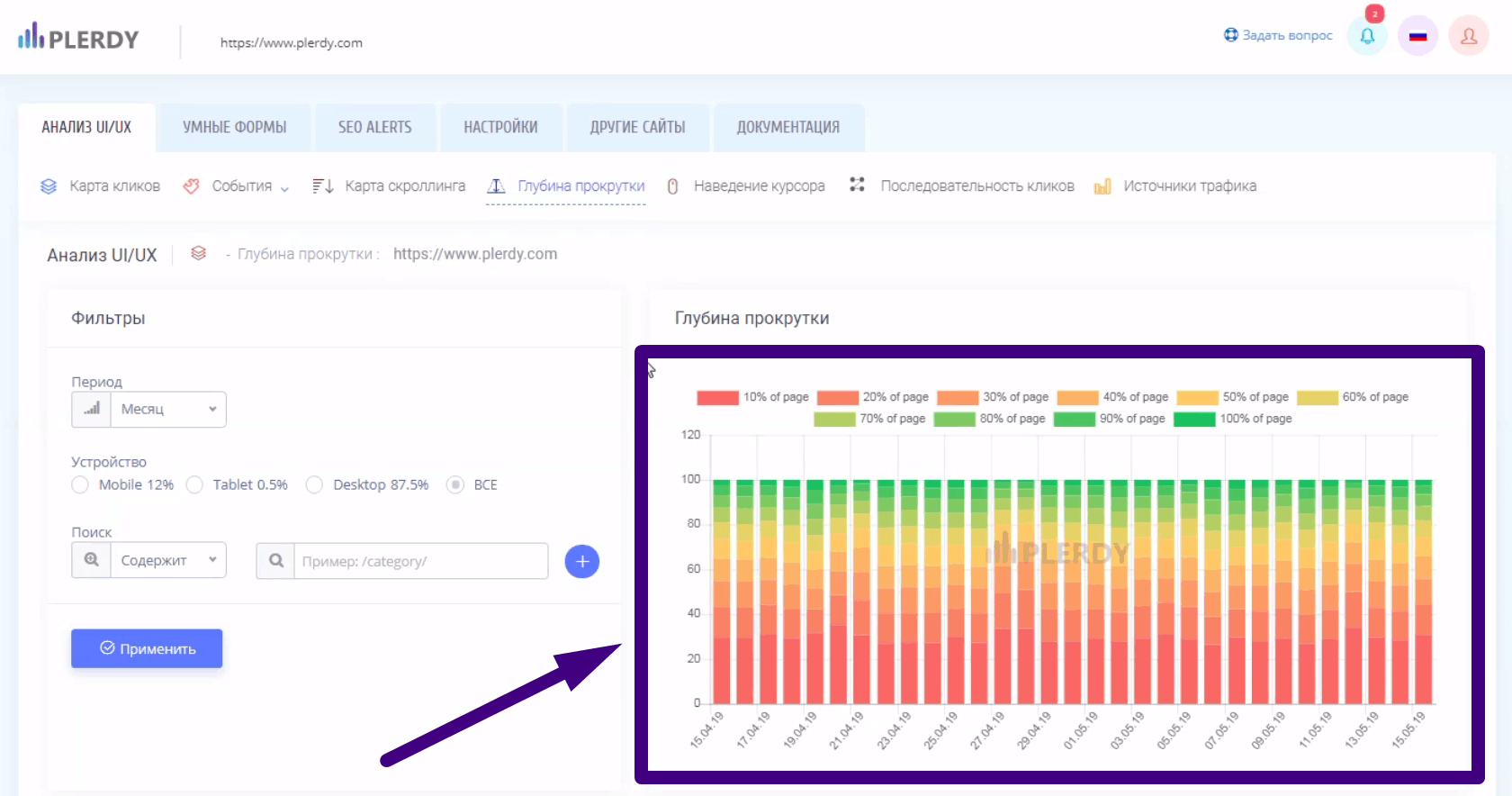Image resolution: width=1512 pixels, height=796 pixels.
Task: Click the zoom magnifier icon beside Содержит
Action: click(91, 560)
